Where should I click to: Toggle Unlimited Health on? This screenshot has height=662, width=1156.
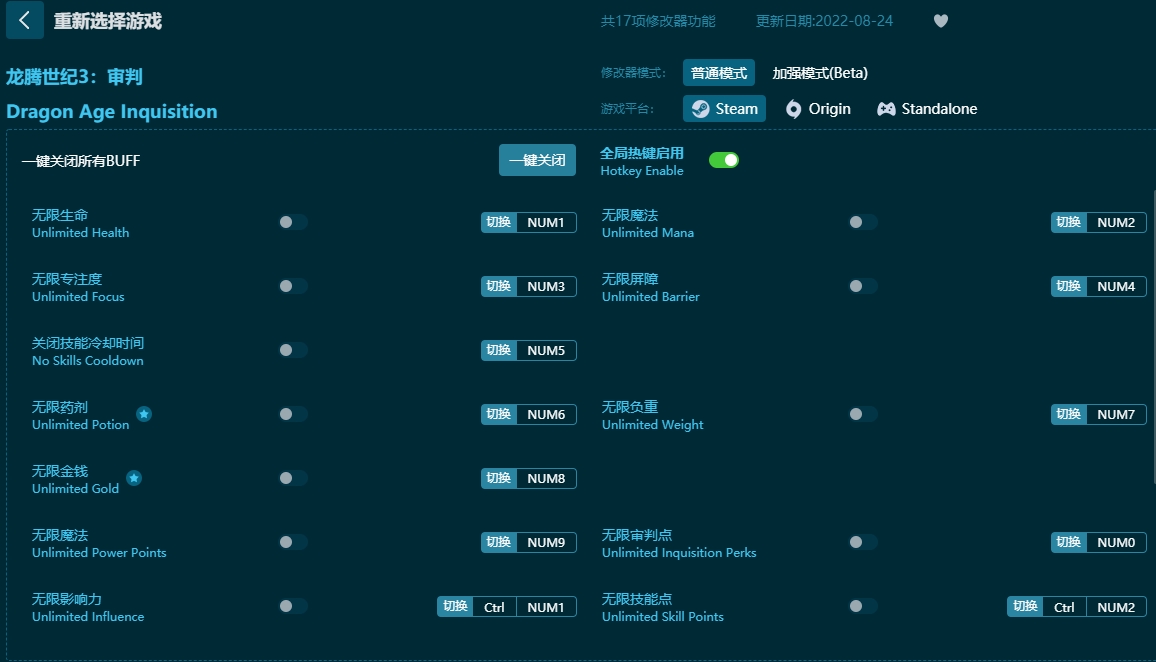(292, 222)
